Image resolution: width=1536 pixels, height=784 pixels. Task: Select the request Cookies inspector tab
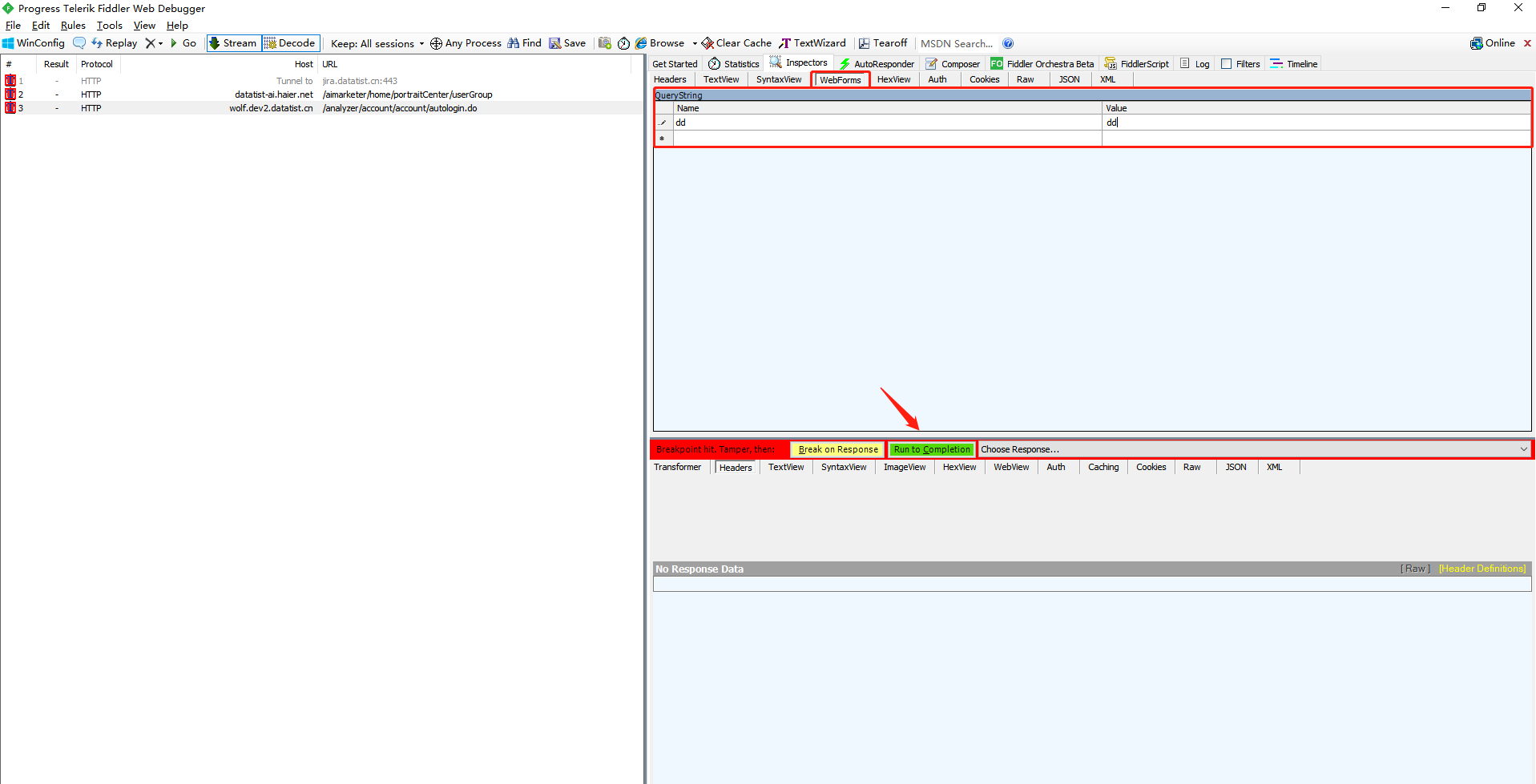pos(984,79)
